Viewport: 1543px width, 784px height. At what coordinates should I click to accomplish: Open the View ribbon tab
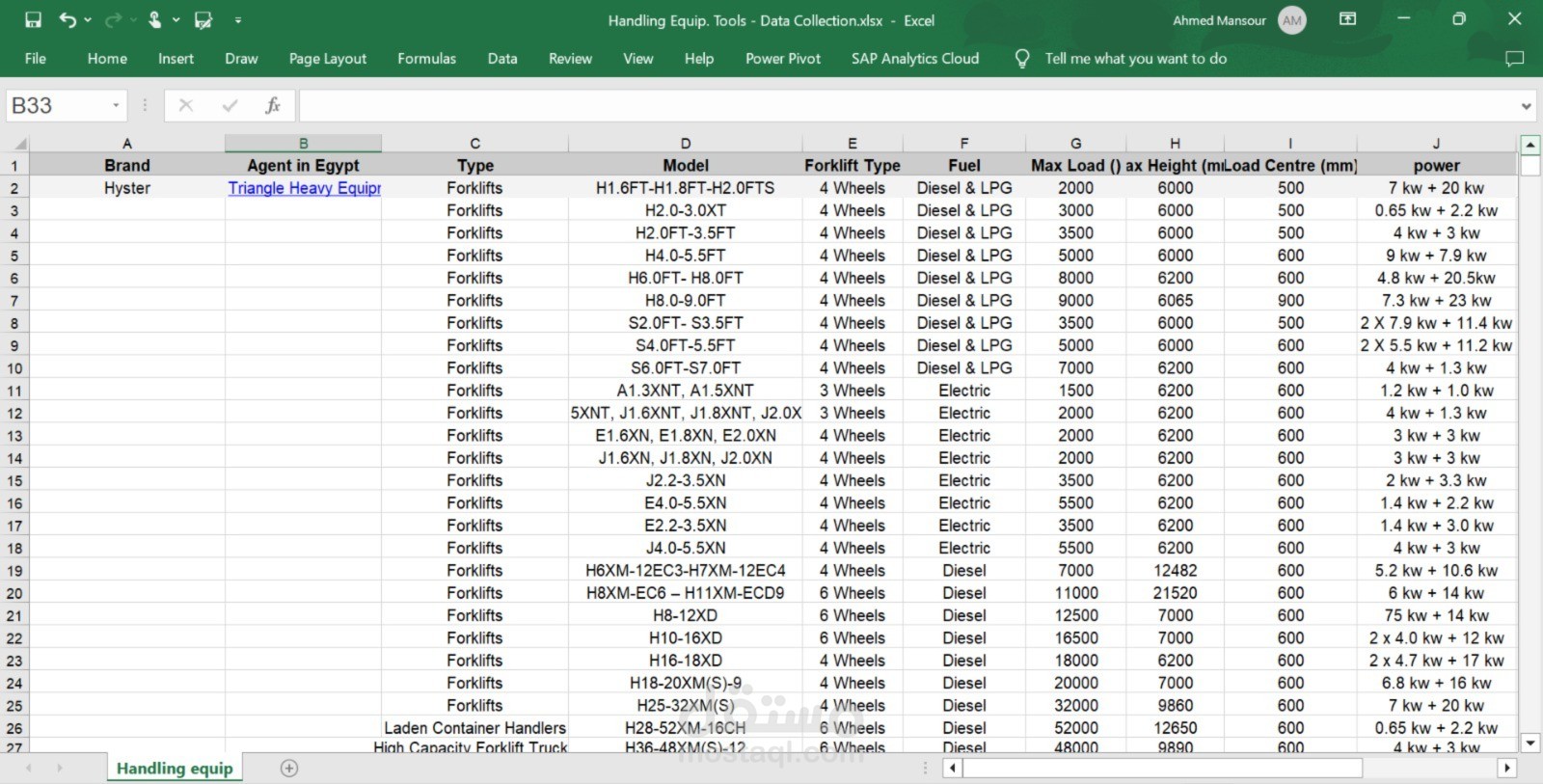tap(637, 59)
